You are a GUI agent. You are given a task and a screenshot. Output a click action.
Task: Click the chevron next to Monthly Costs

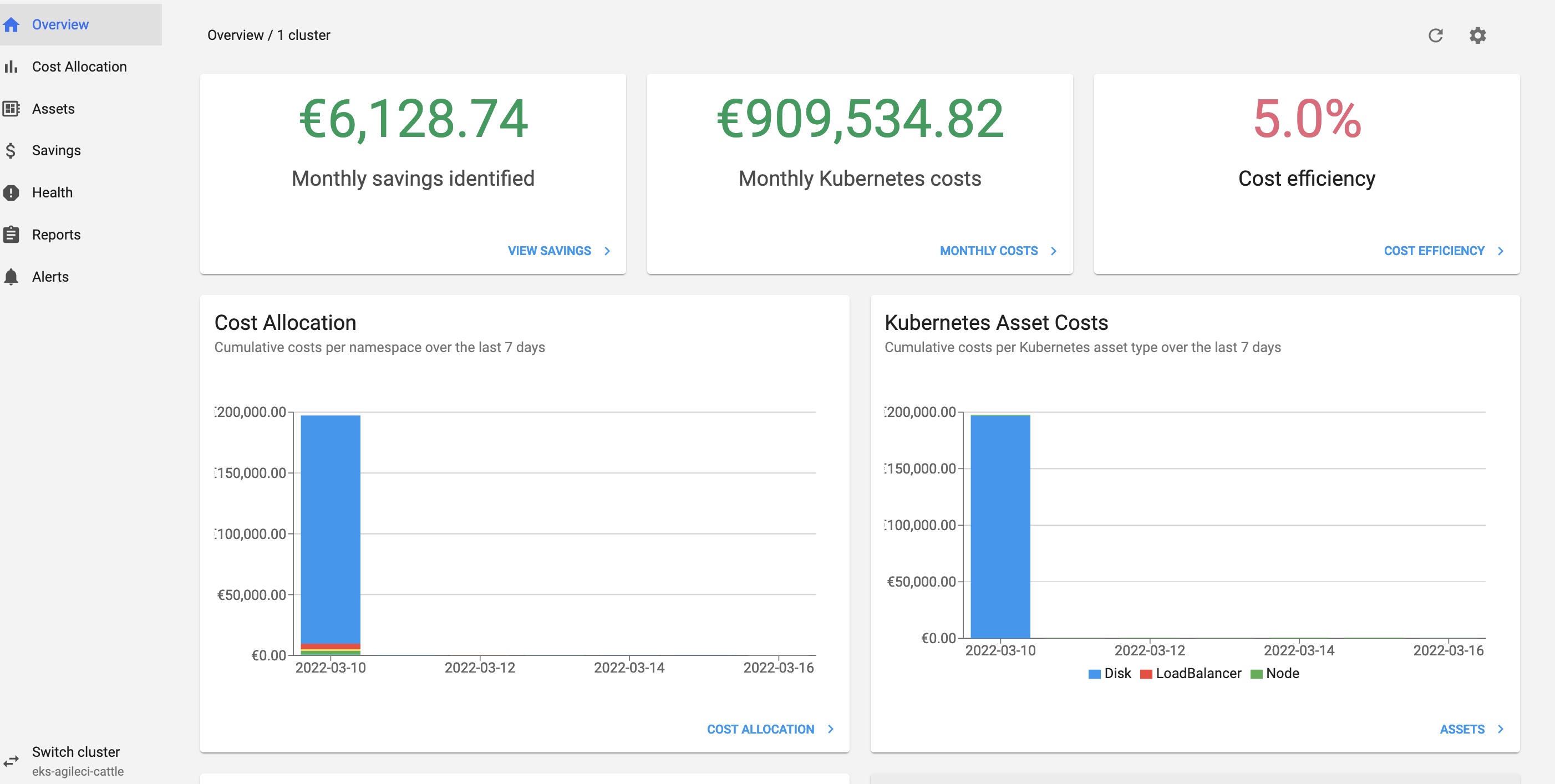(1053, 251)
